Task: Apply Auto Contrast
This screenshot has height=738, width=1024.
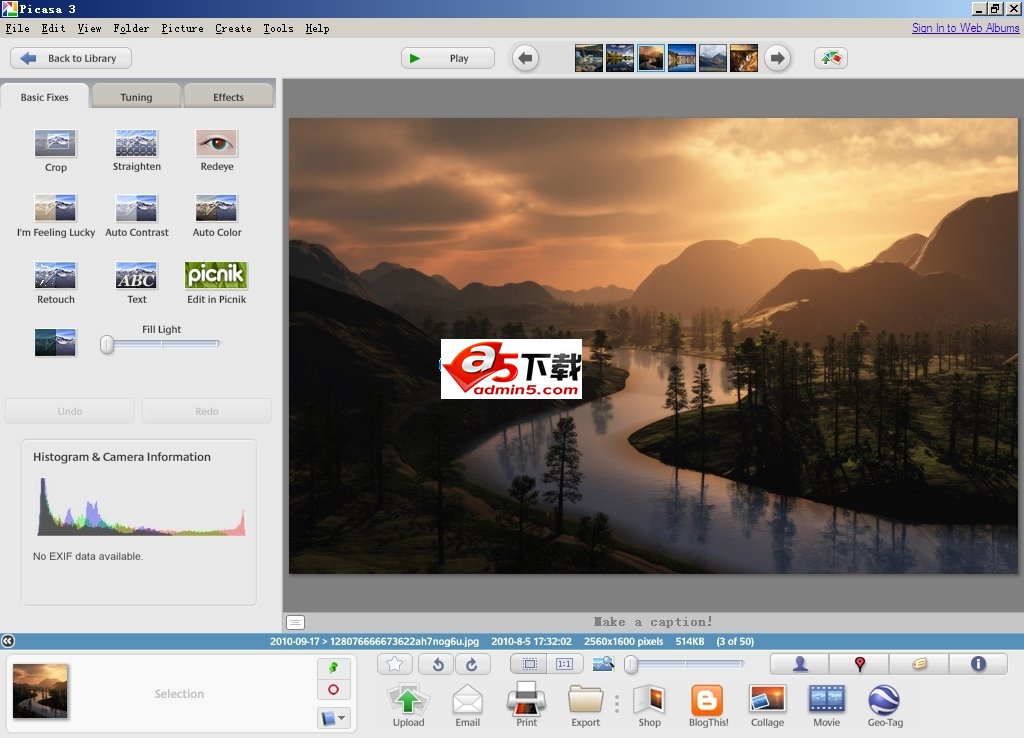Action: tap(136, 216)
